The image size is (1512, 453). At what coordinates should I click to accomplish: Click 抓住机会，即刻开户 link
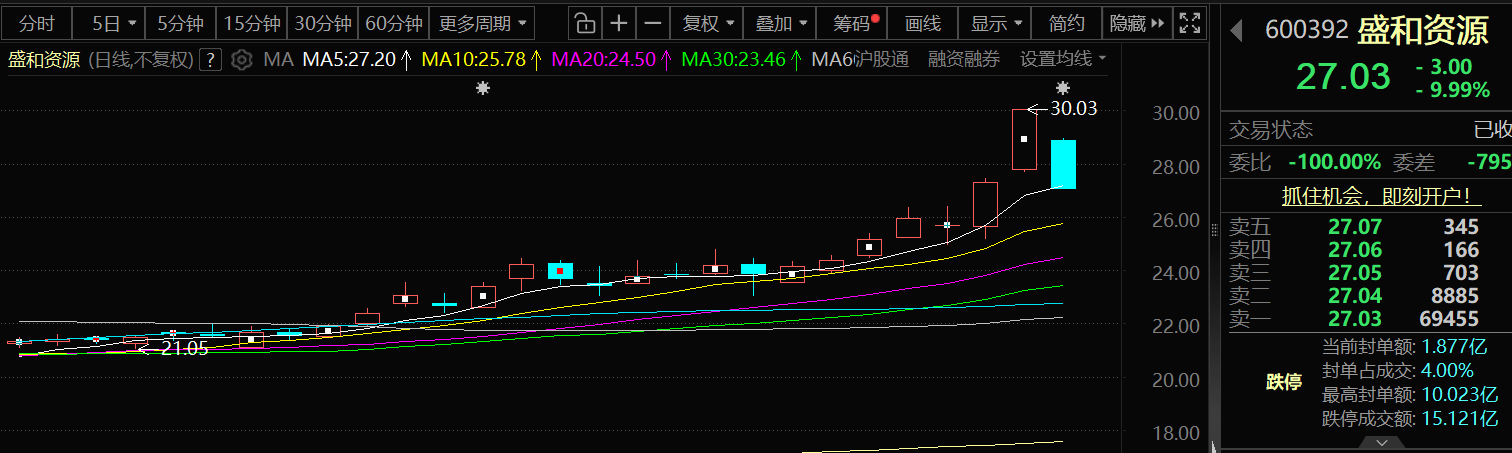tap(1367, 196)
